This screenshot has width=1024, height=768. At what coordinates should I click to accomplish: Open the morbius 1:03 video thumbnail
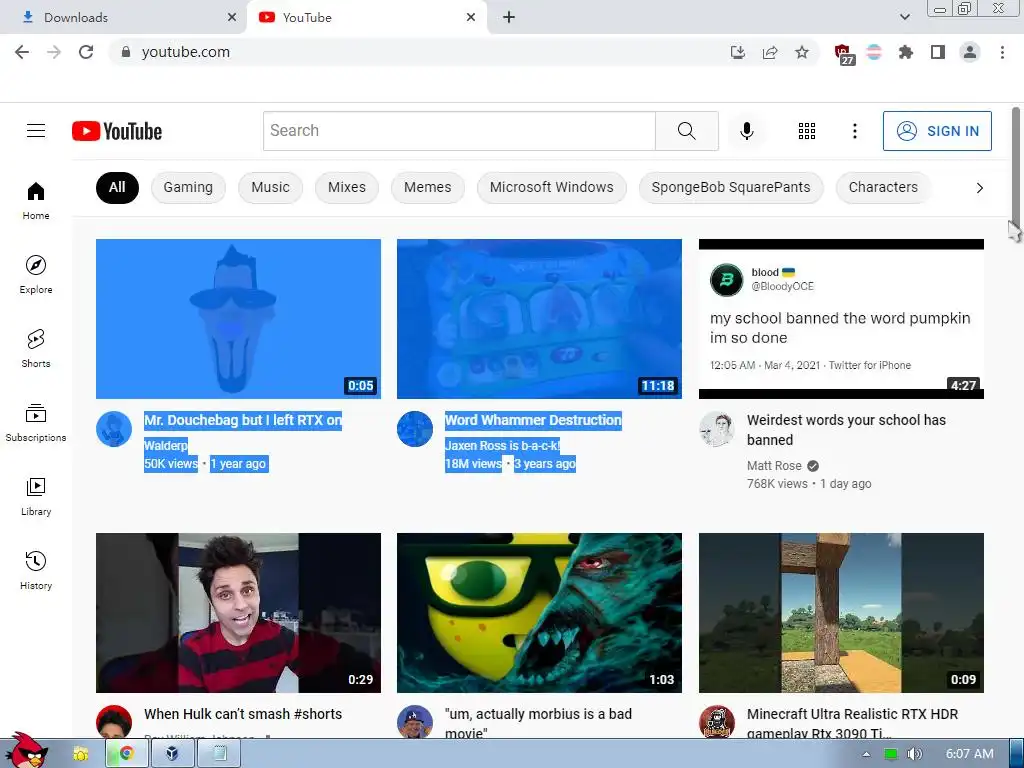pos(539,613)
